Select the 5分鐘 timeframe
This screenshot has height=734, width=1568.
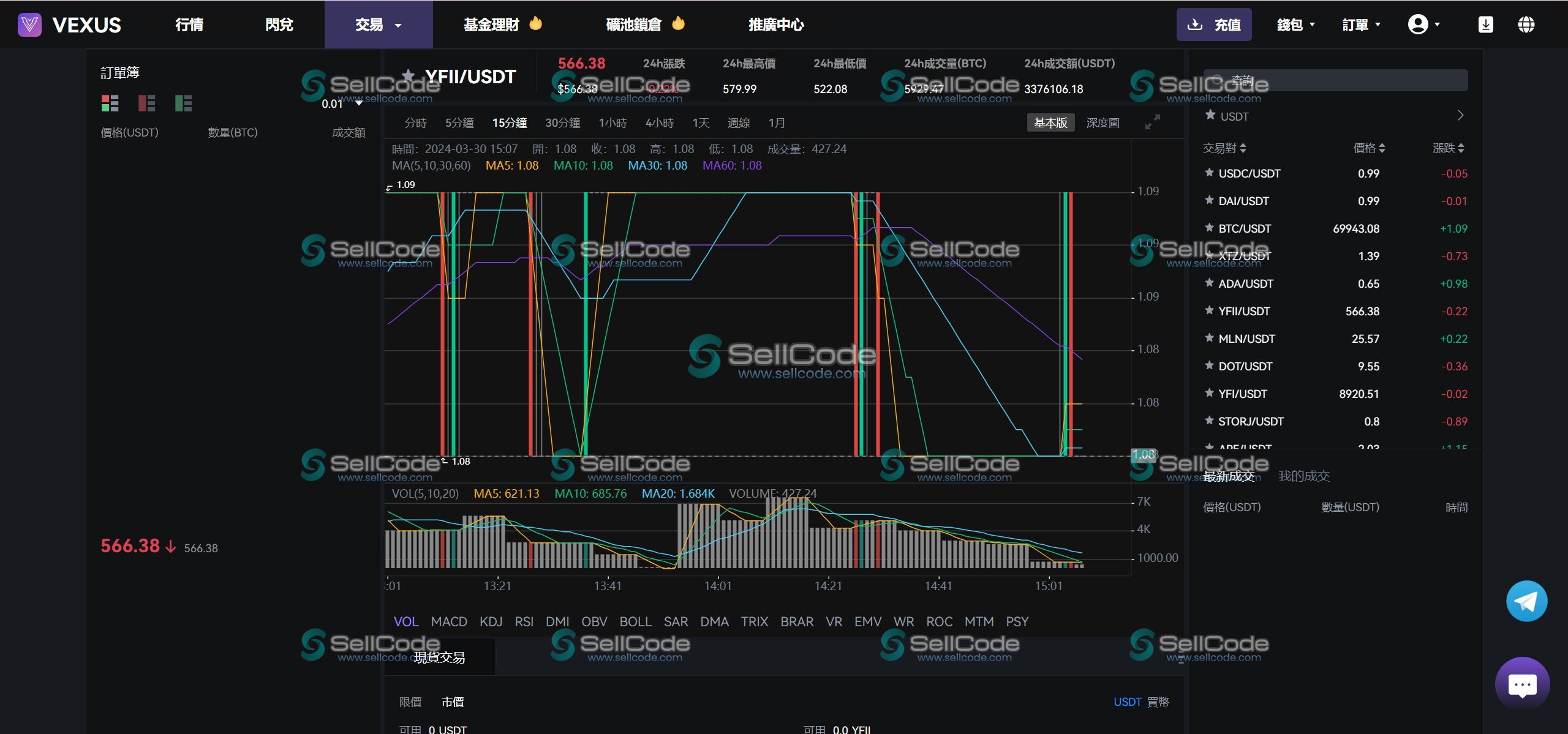(x=459, y=123)
